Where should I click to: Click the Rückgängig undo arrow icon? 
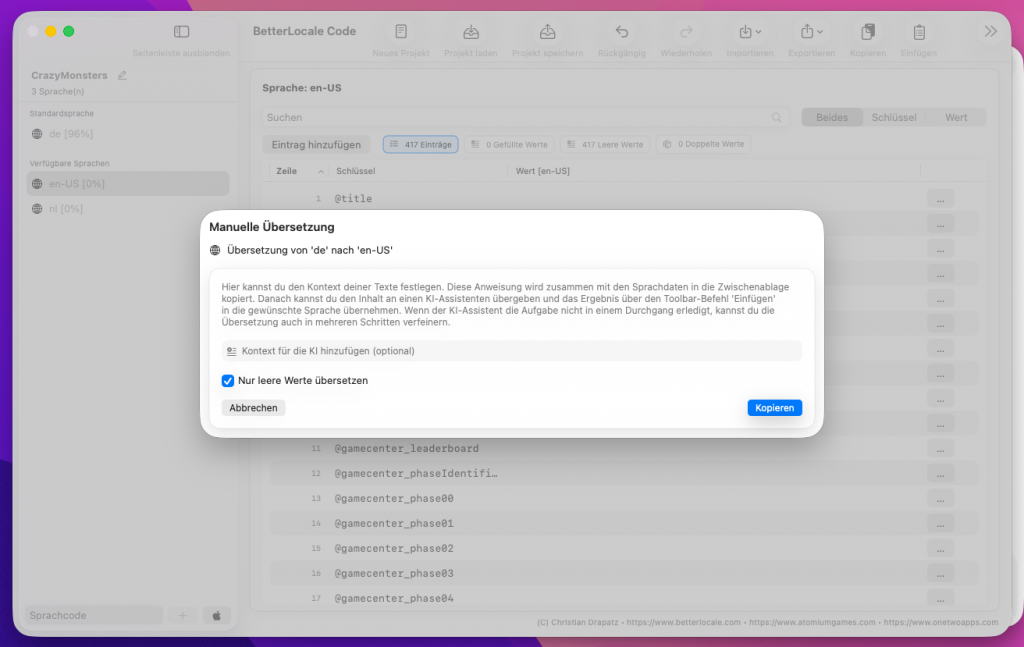coord(622,32)
